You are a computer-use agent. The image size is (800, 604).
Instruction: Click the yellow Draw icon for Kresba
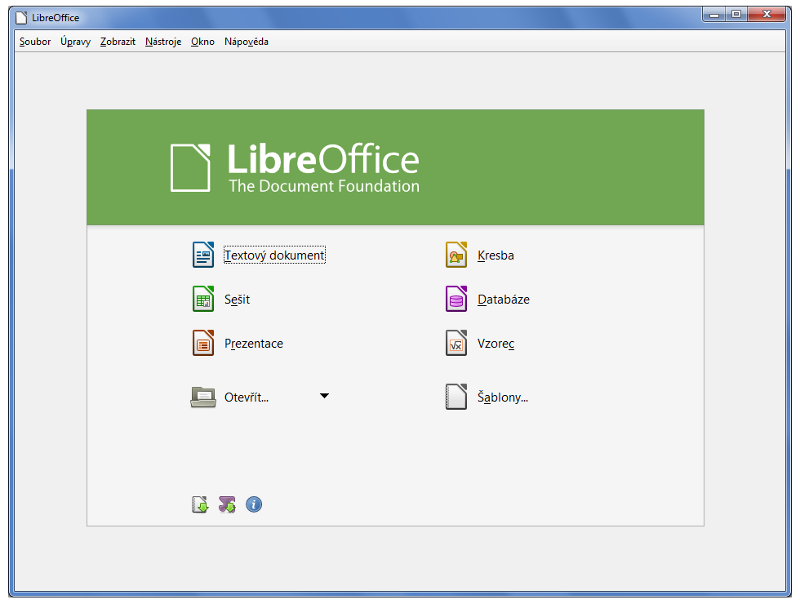456,255
